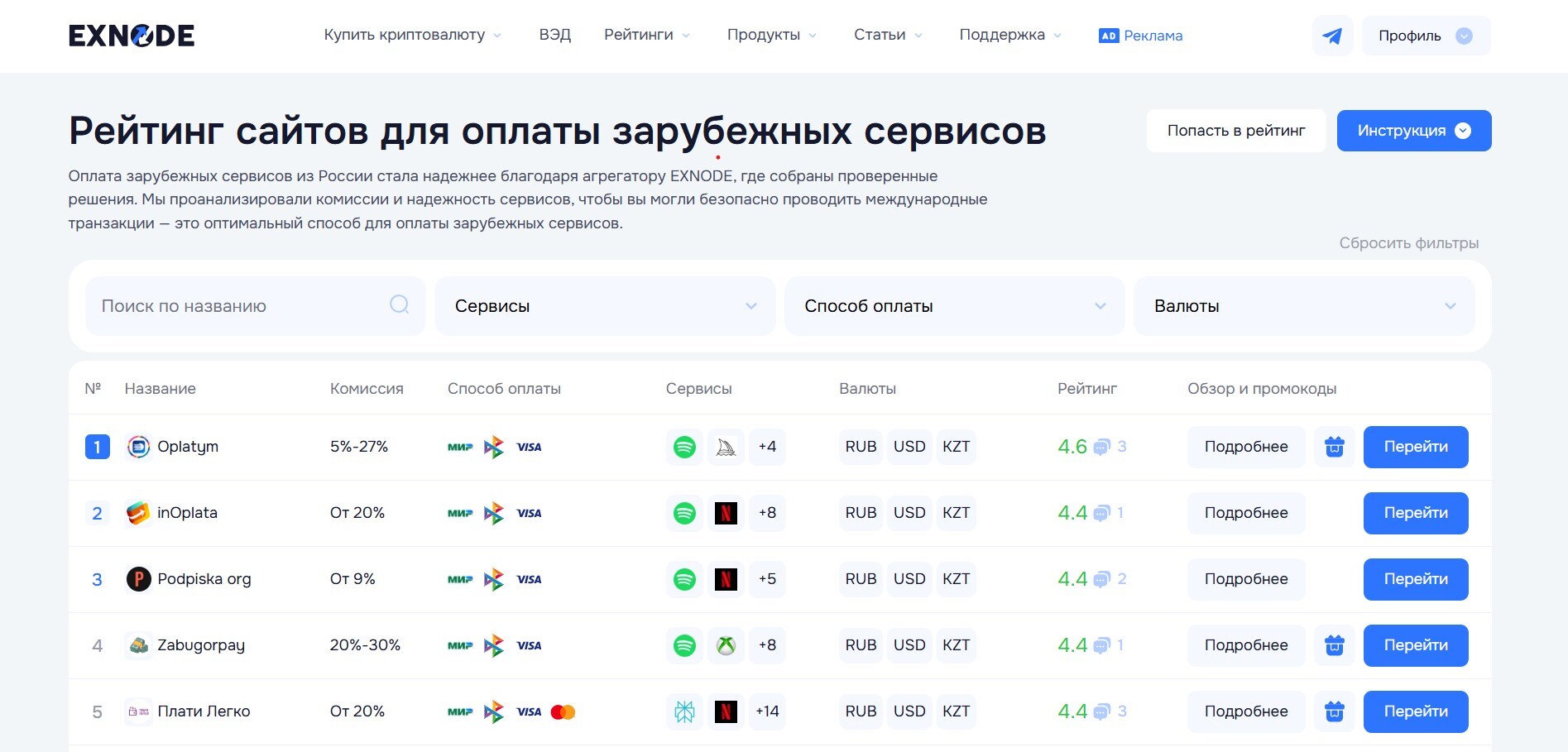Screen dimensions: 1568x752
Task: Click the search magnifier icon
Action: 399,305
